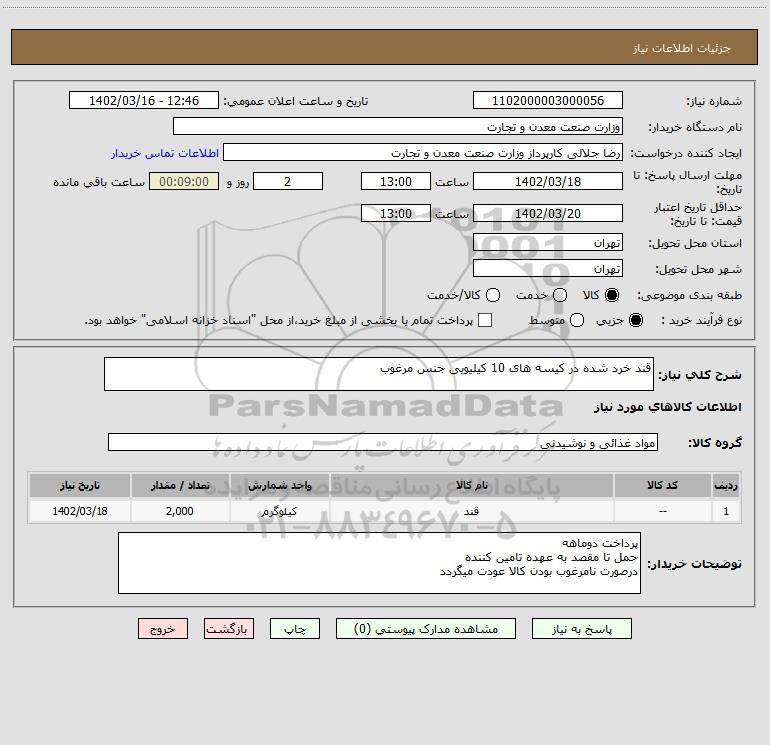Click the شرح کلی نیاز description box
The width and height of the screenshot is (770, 745).
click(379, 374)
